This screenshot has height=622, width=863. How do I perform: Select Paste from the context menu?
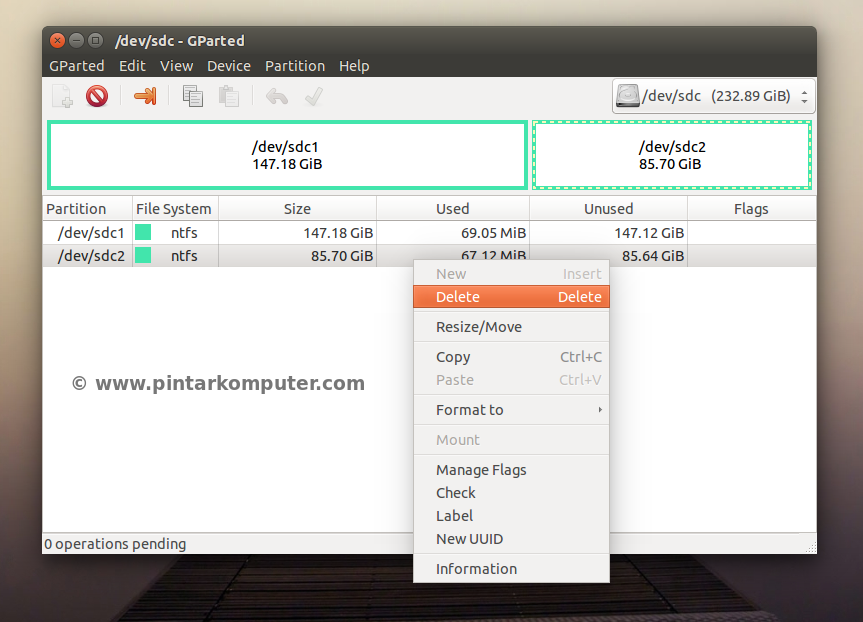tap(511, 380)
